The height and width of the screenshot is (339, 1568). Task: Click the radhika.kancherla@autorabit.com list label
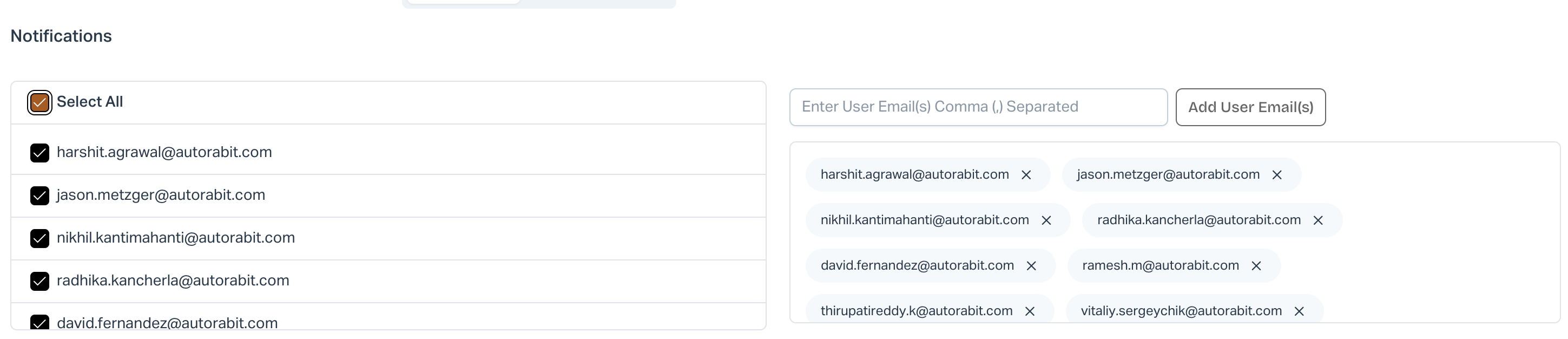tap(173, 281)
